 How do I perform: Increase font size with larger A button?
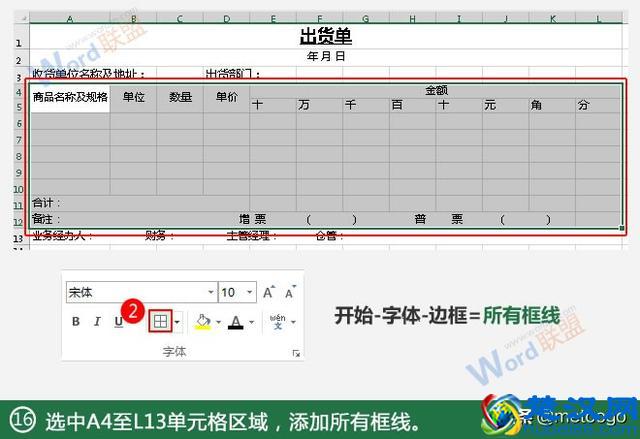click(269, 292)
